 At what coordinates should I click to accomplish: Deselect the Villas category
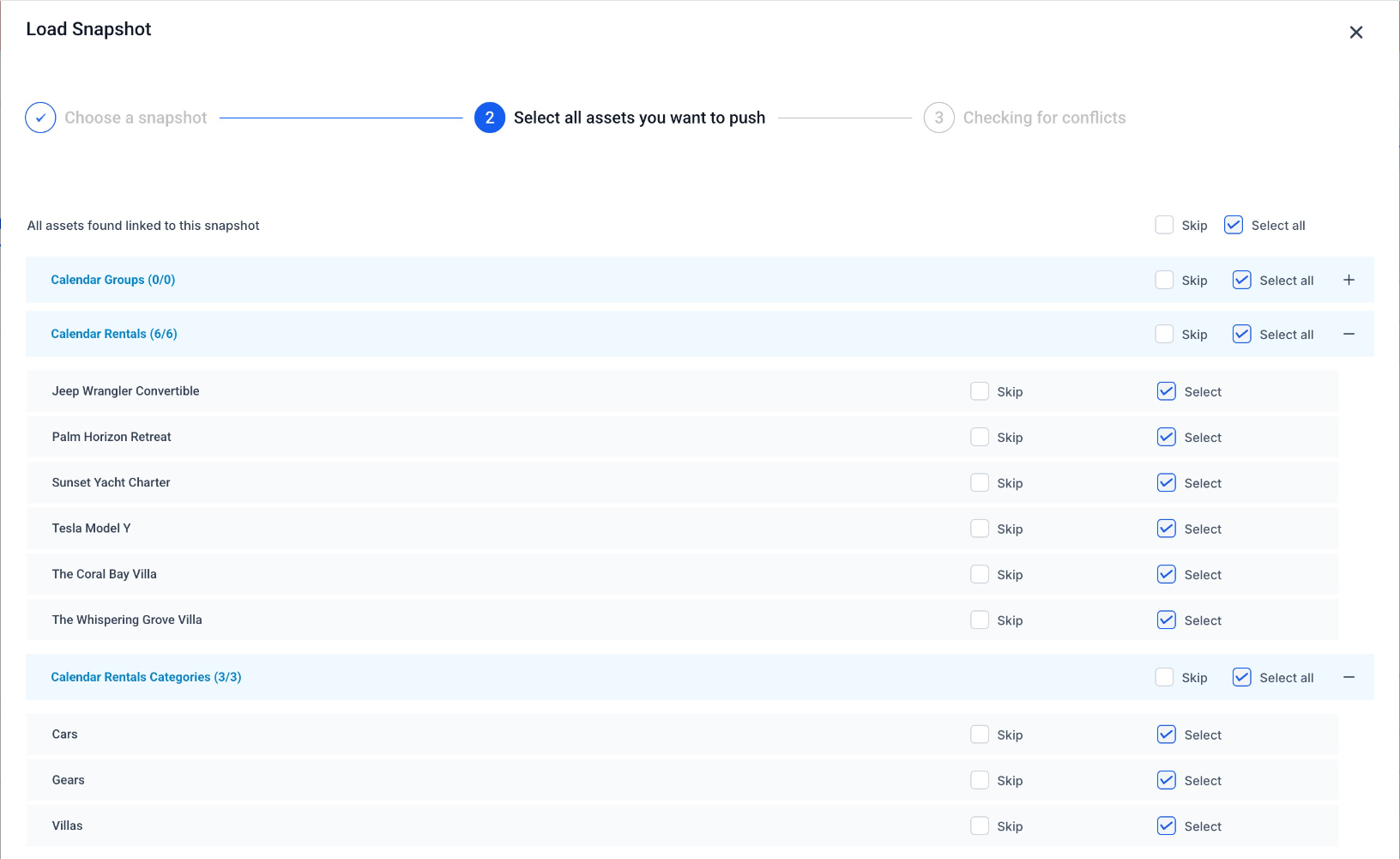(x=1167, y=826)
